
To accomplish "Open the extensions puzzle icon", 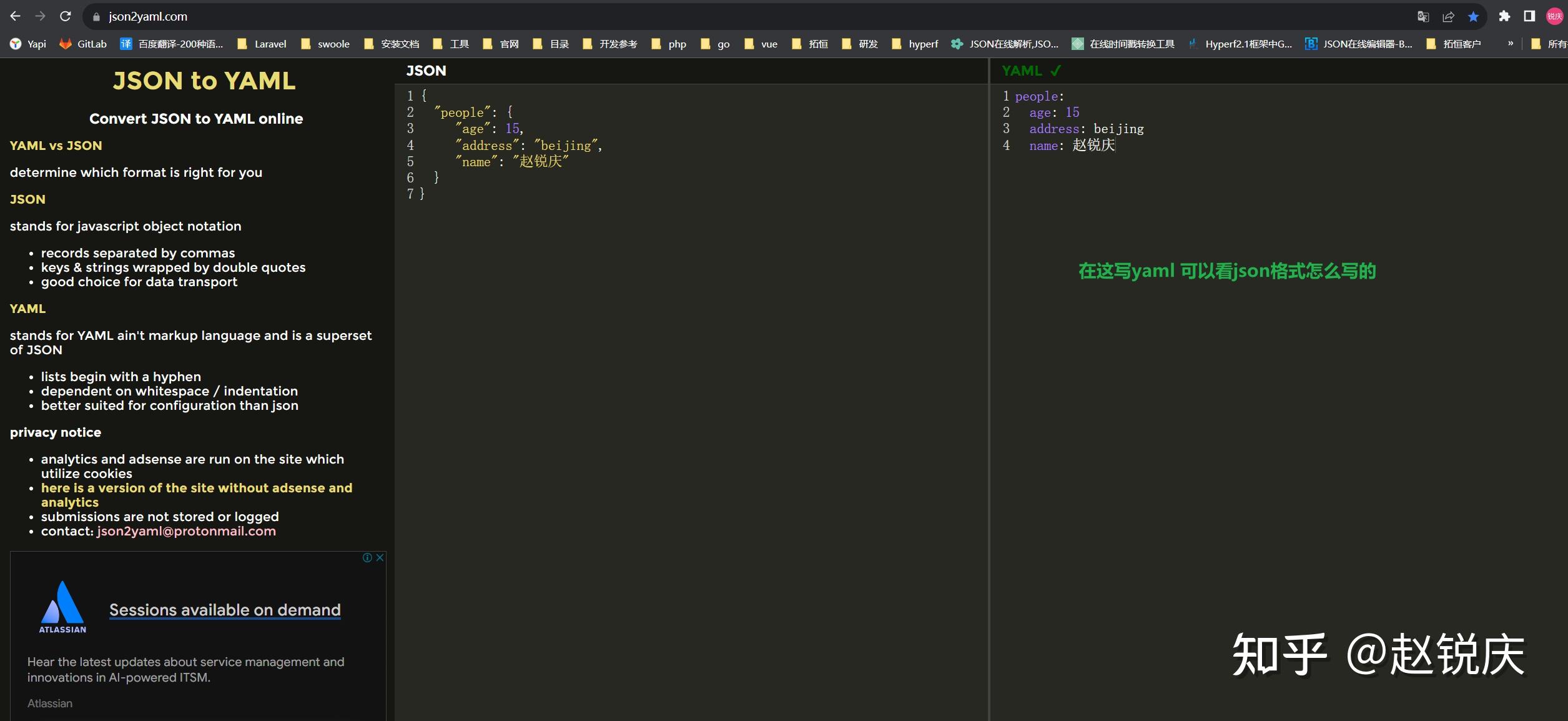I will tap(1504, 16).
